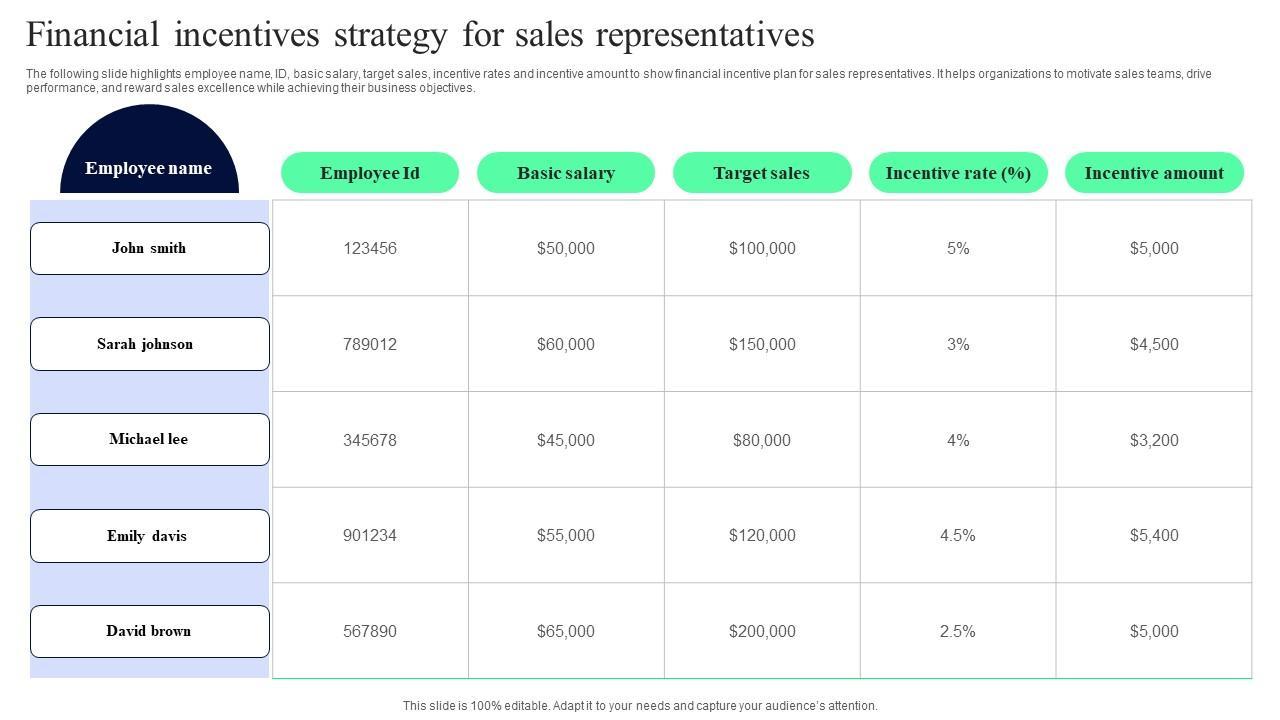
Task: Select the Target sales column header
Action: pyautogui.click(x=762, y=173)
